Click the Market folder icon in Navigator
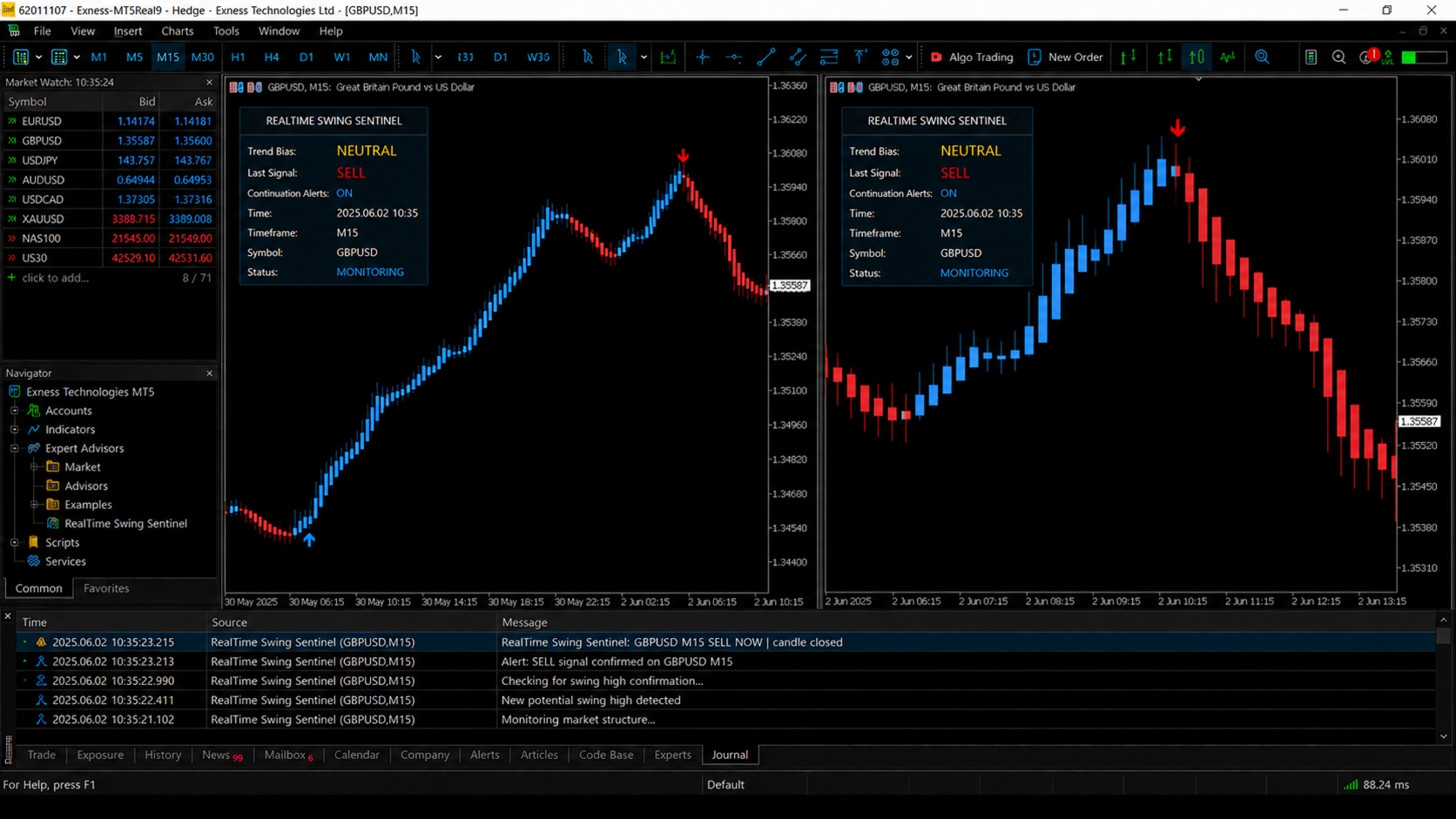The width and height of the screenshot is (1456, 819). 53,467
